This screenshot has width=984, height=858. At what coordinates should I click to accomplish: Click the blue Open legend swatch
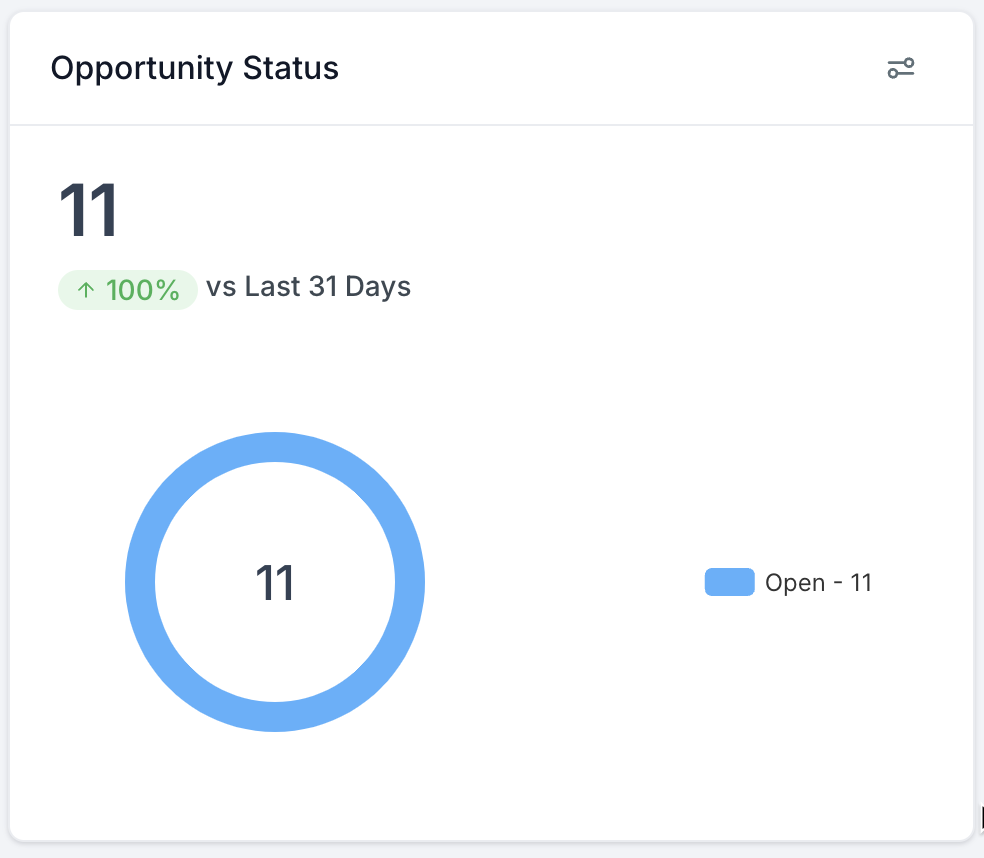click(729, 582)
